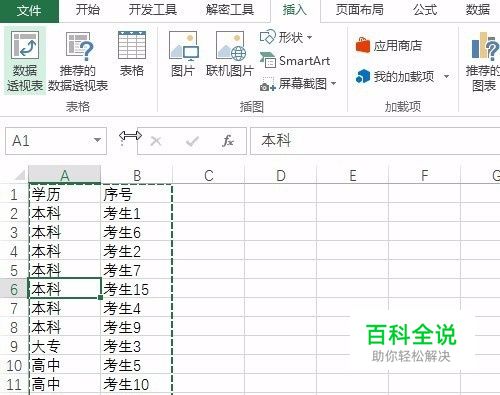This screenshot has height=395, width=500.
Task: Expand the Name Box dropdown arrow
Action: pos(97,140)
